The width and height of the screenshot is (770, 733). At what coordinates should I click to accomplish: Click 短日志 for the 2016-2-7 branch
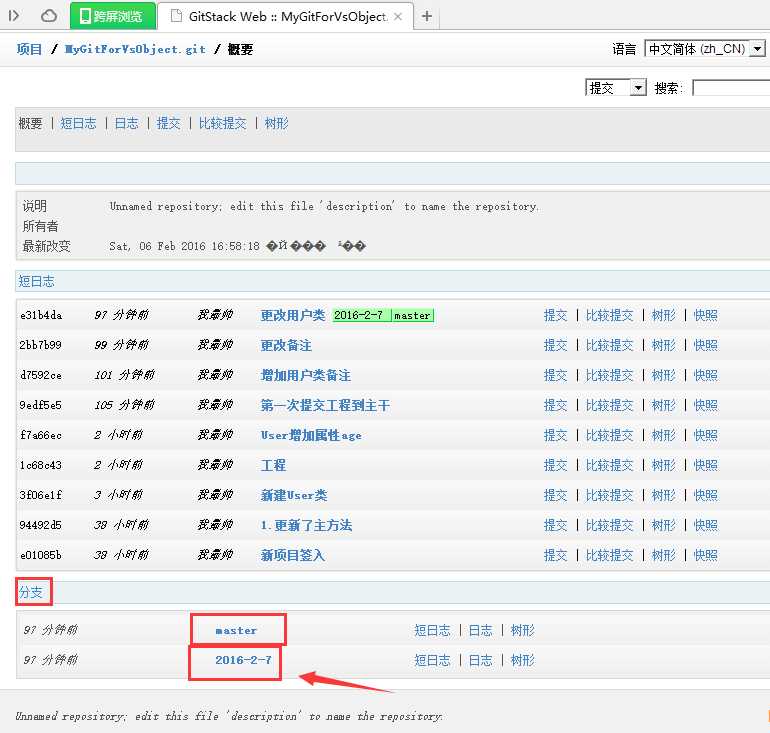click(432, 660)
